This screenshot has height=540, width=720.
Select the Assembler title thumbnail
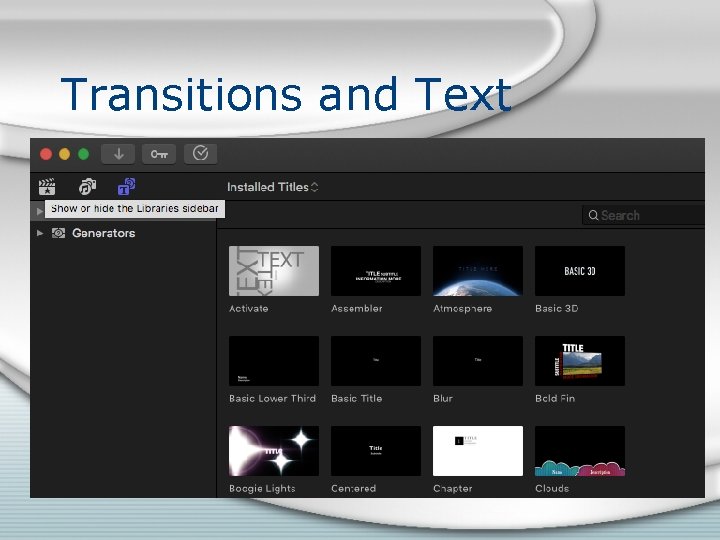[376, 271]
